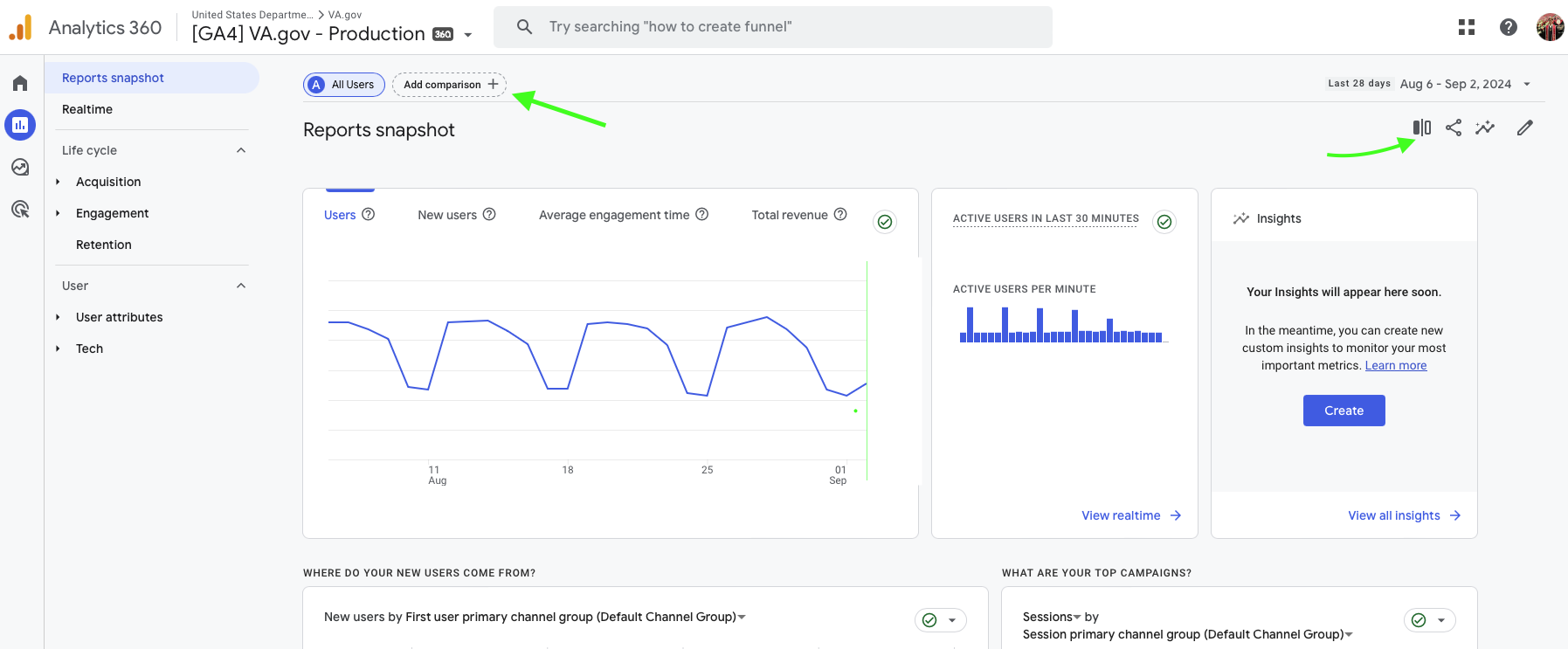Image resolution: width=1568 pixels, height=649 pixels.
Task: Click the checkmark on Active Users card
Action: point(1164,222)
